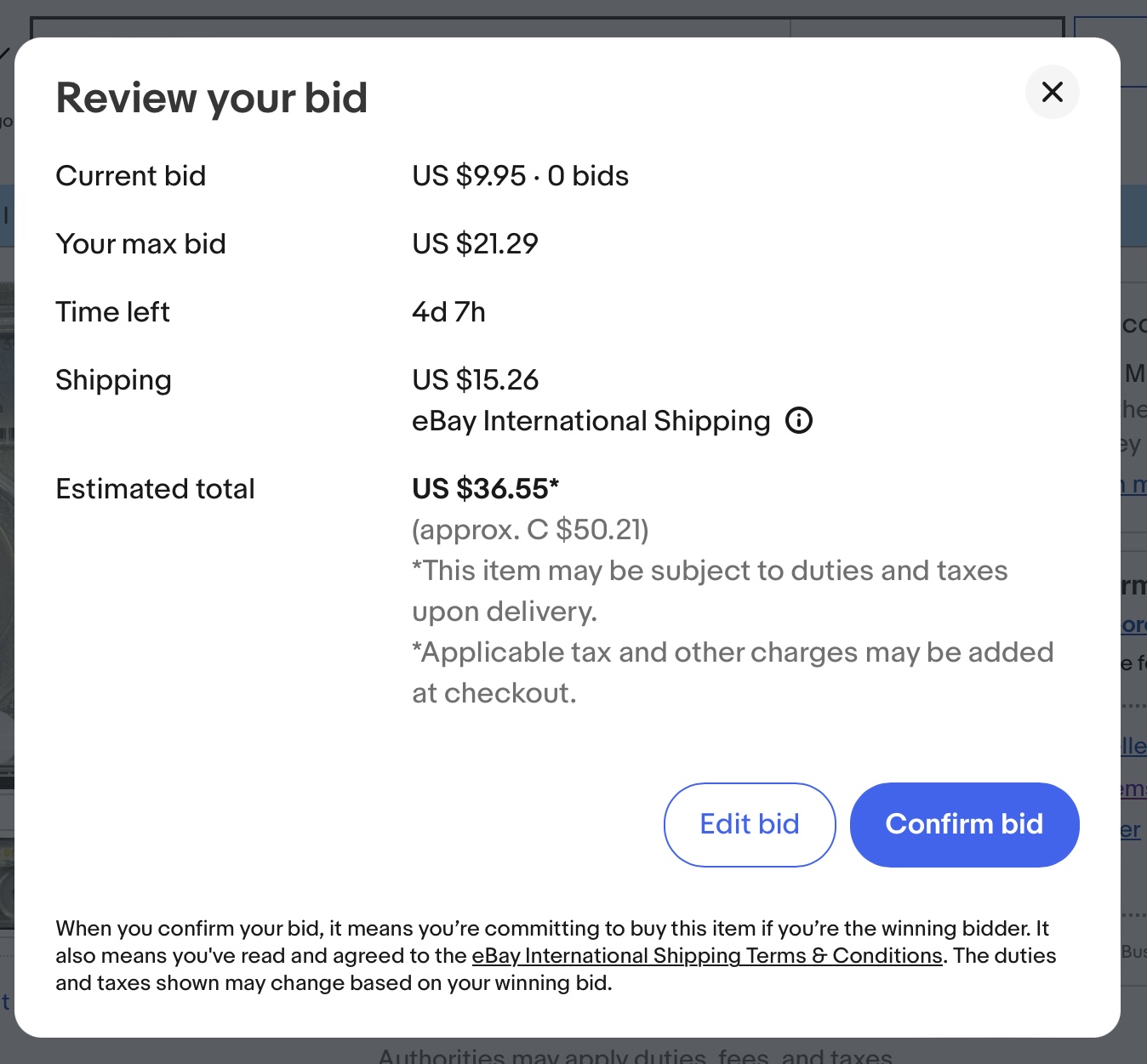The width and height of the screenshot is (1147, 1064).
Task: Open eBay International Shipping Terms & Conditions link
Action: [x=707, y=955]
